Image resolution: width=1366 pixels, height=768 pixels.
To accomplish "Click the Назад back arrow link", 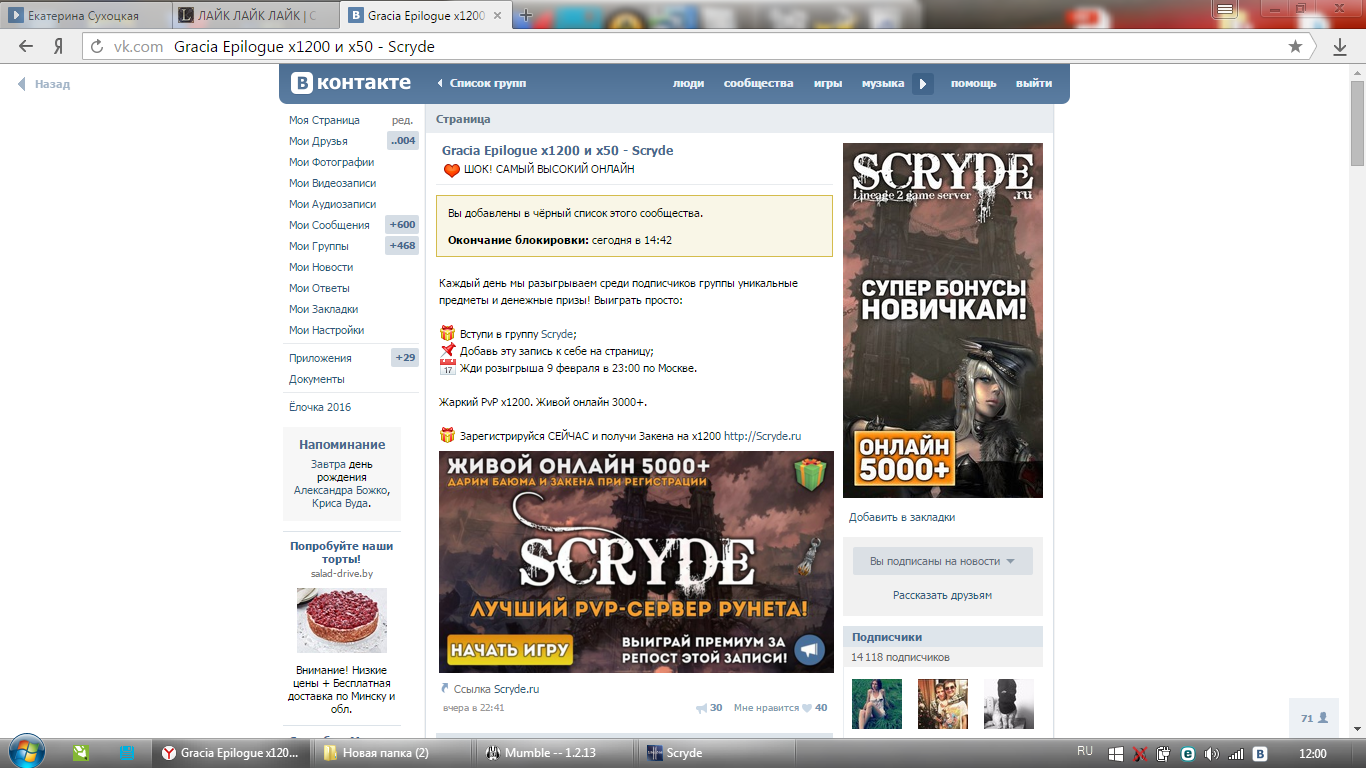I will [x=44, y=84].
